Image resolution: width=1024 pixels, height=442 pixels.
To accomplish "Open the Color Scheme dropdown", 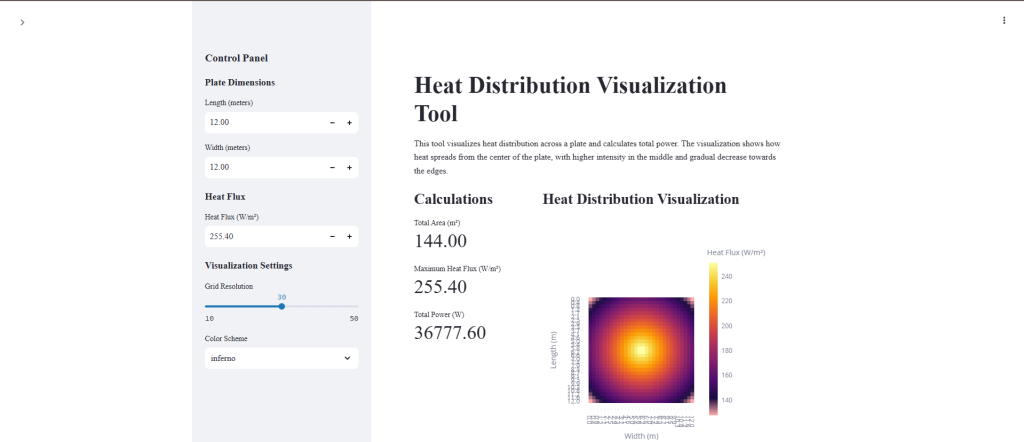I will point(270,358).
